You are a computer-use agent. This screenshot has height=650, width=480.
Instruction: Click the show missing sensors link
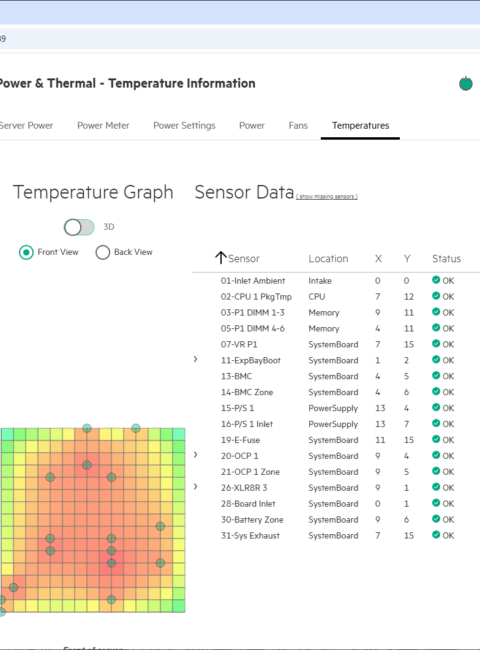327,196
